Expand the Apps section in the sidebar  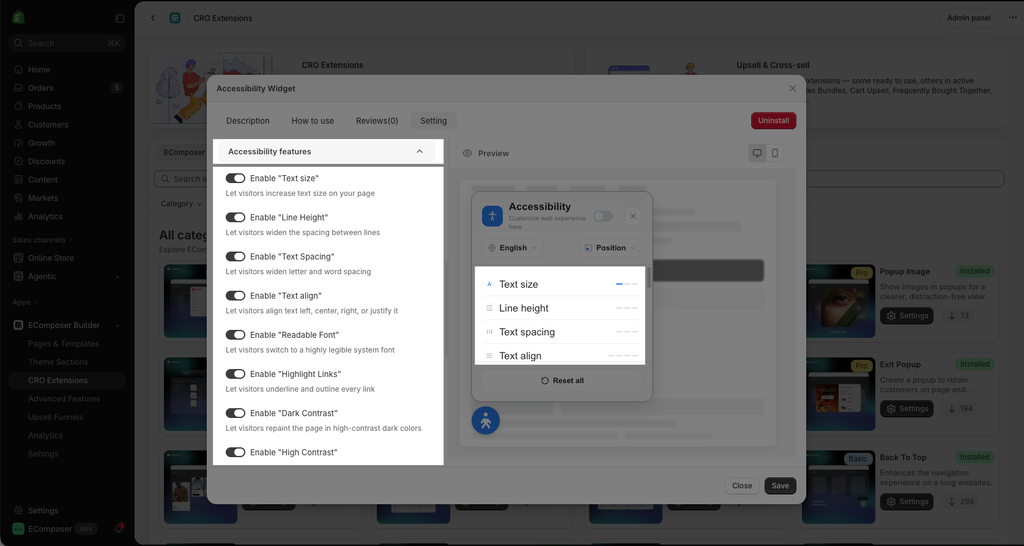25,302
